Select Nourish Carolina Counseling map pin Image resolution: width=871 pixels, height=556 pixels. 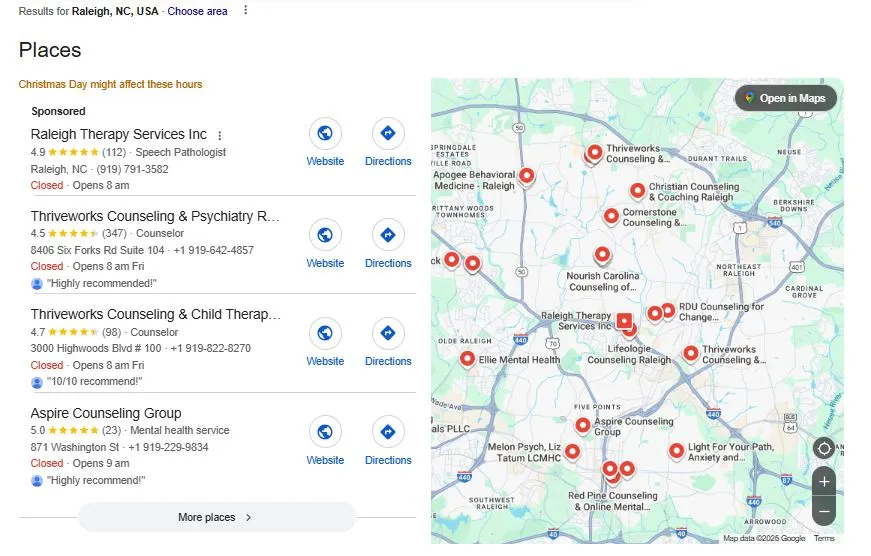tap(602, 256)
